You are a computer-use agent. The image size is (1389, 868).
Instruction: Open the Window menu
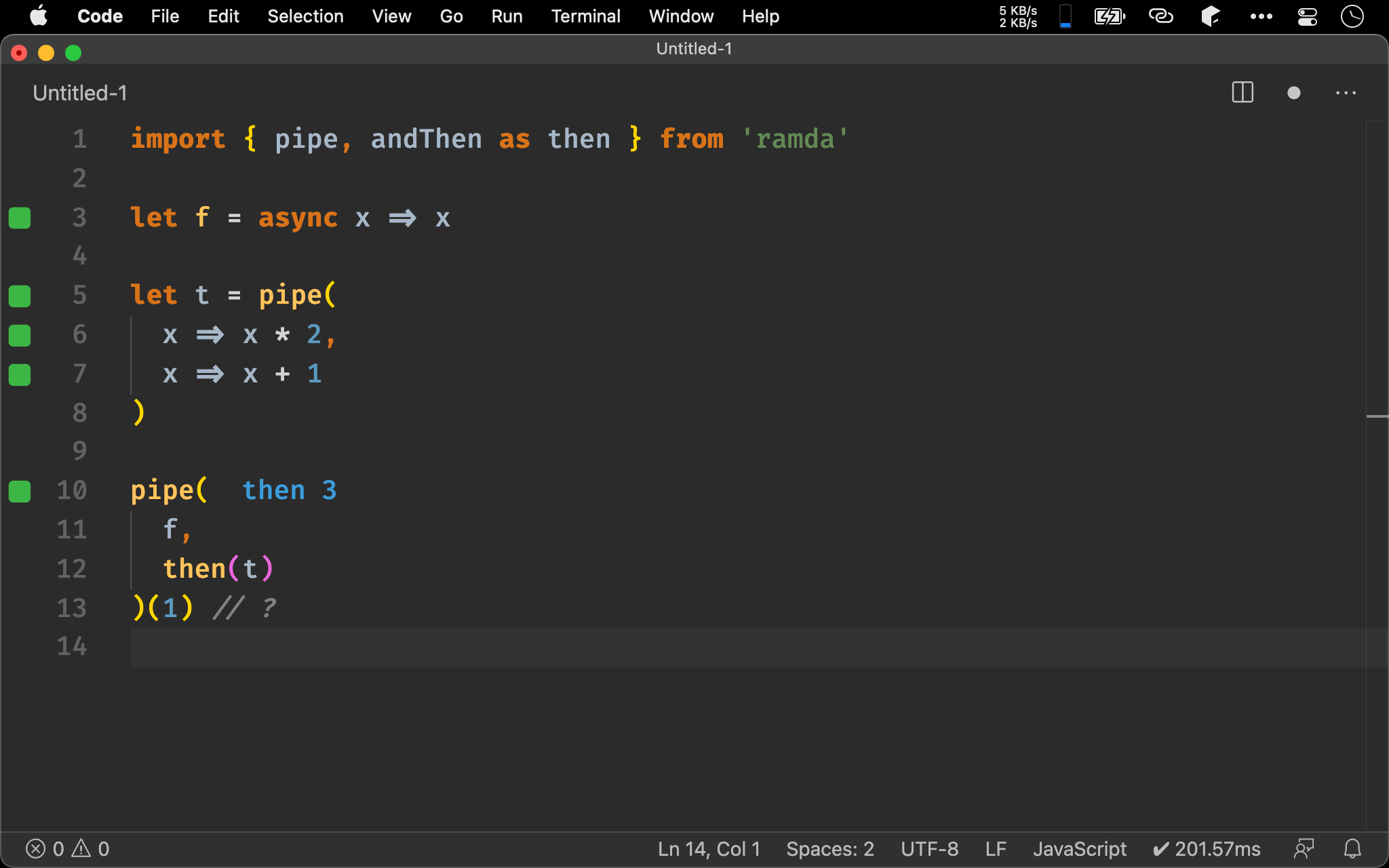[681, 16]
